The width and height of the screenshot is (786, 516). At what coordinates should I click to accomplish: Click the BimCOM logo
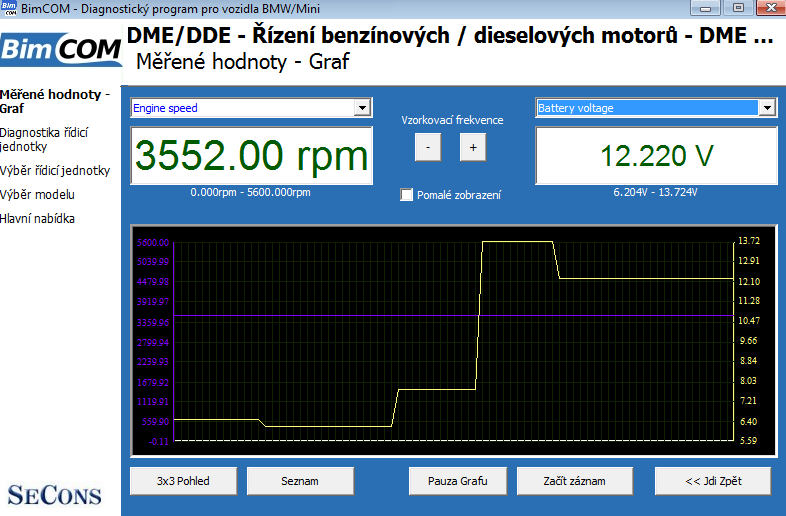click(x=61, y=49)
